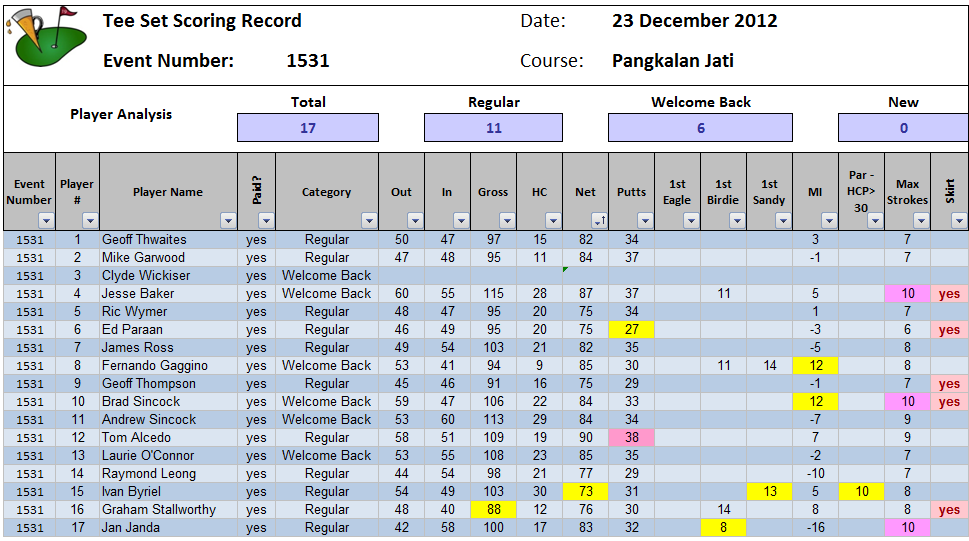This screenshot has height=541, width=969.
Task: Select the Total players count box
Action: pos(308,128)
